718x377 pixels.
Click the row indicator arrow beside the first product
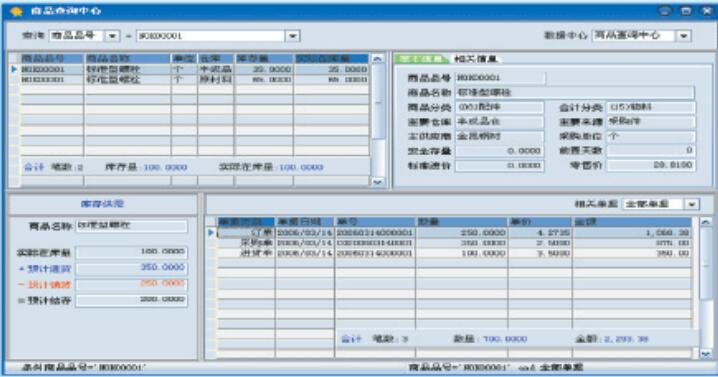pyautogui.click(x=14, y=69)
